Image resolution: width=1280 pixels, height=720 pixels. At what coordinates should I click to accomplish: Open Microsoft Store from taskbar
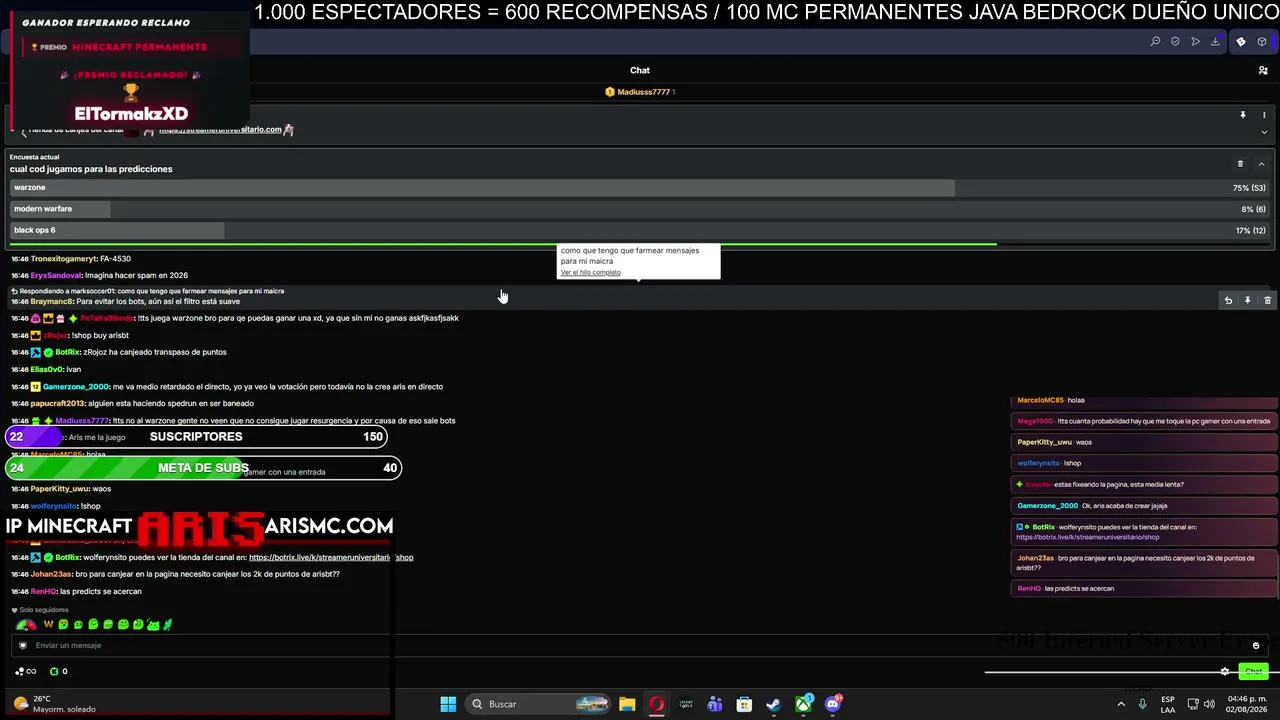pyautogui.click(x=744, y=704)
